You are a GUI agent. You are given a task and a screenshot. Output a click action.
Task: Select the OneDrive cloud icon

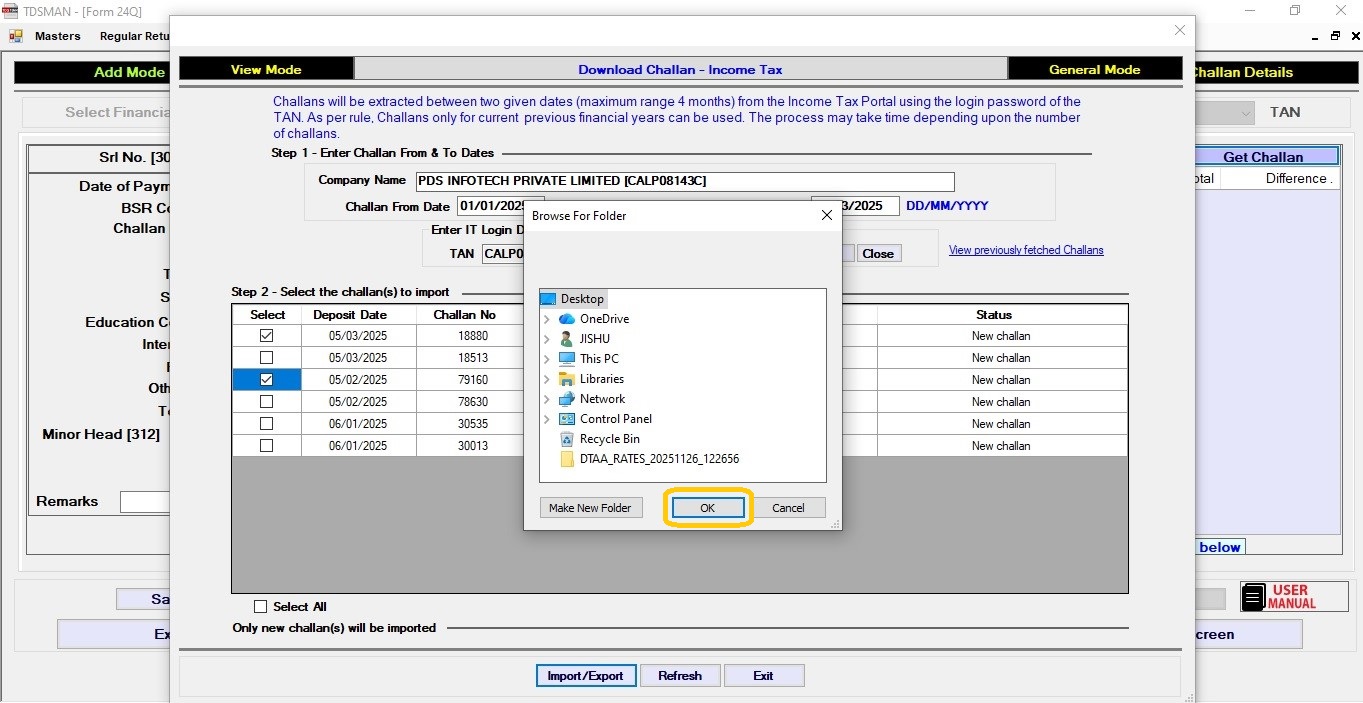click(x=567, y=319)
